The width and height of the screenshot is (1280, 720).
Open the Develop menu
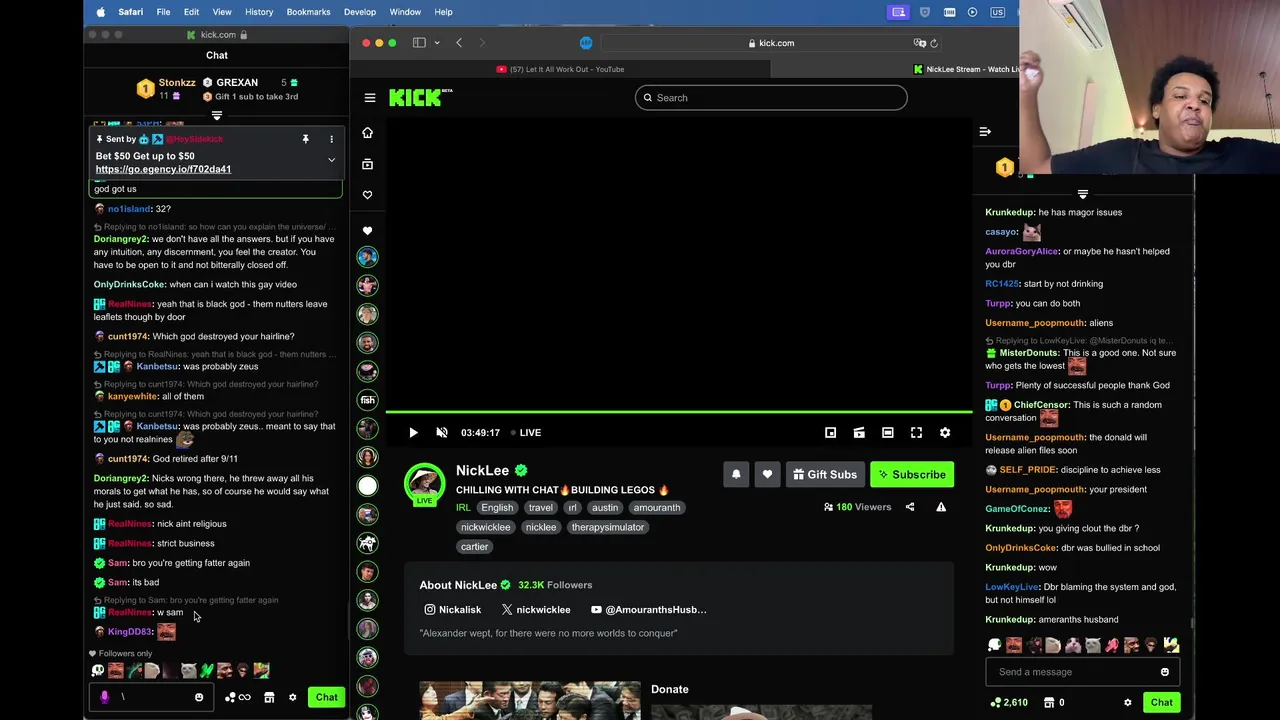(360, 12)
